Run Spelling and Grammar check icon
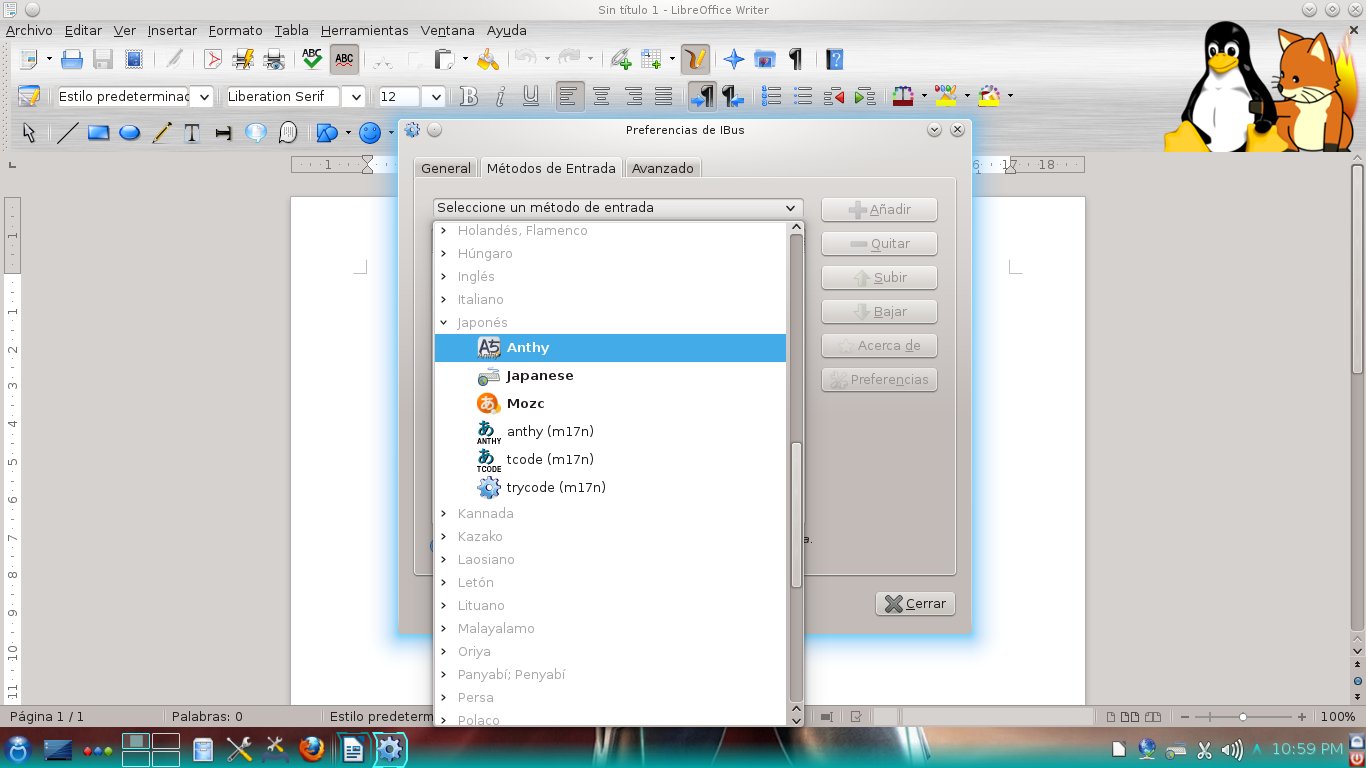1366x768 pixels. [x=312, y=59]
